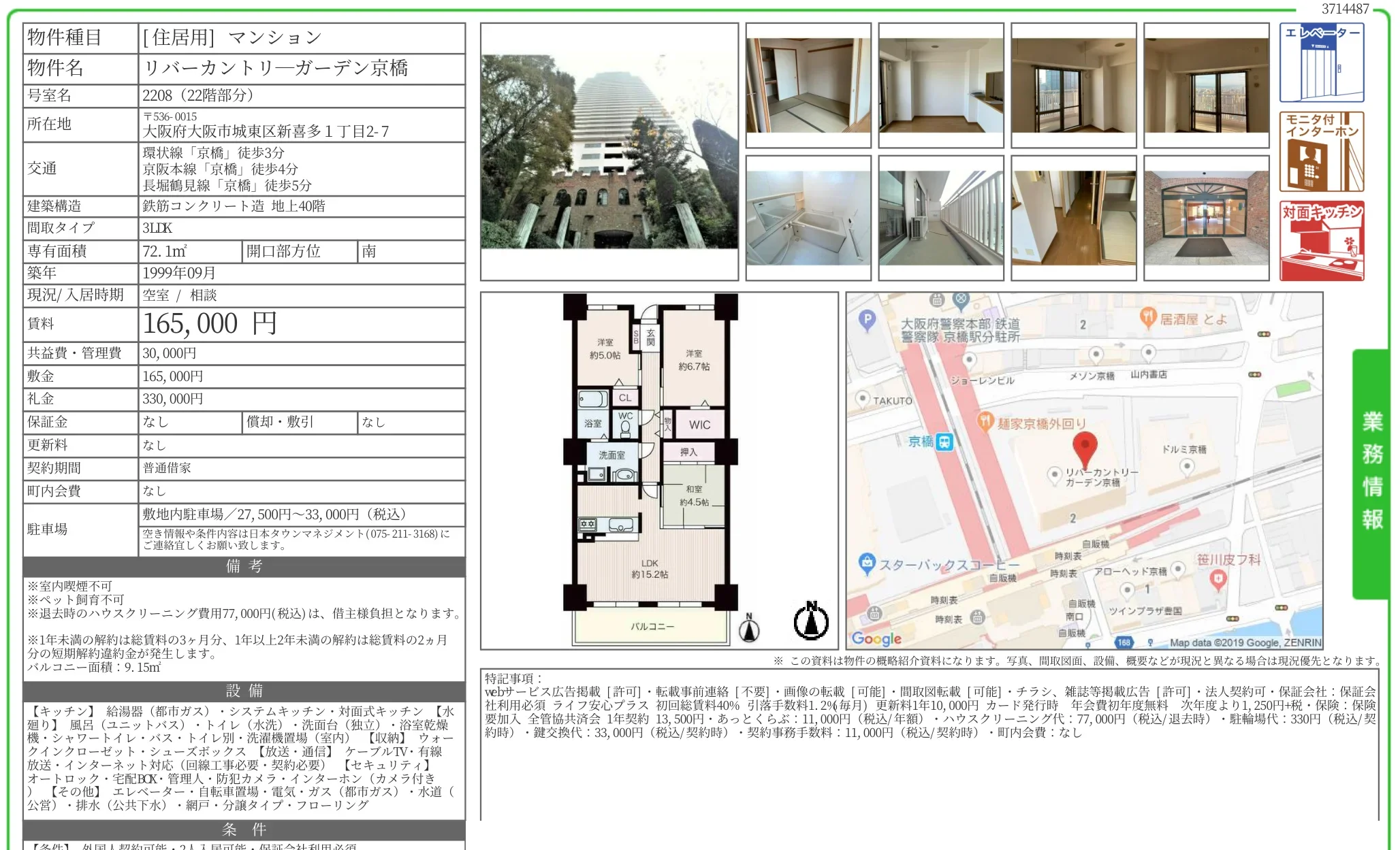The width and height of the screenshot is (1400, 850).
Task: Click the floor plan layout image
Action: click(x=651, y=470)
